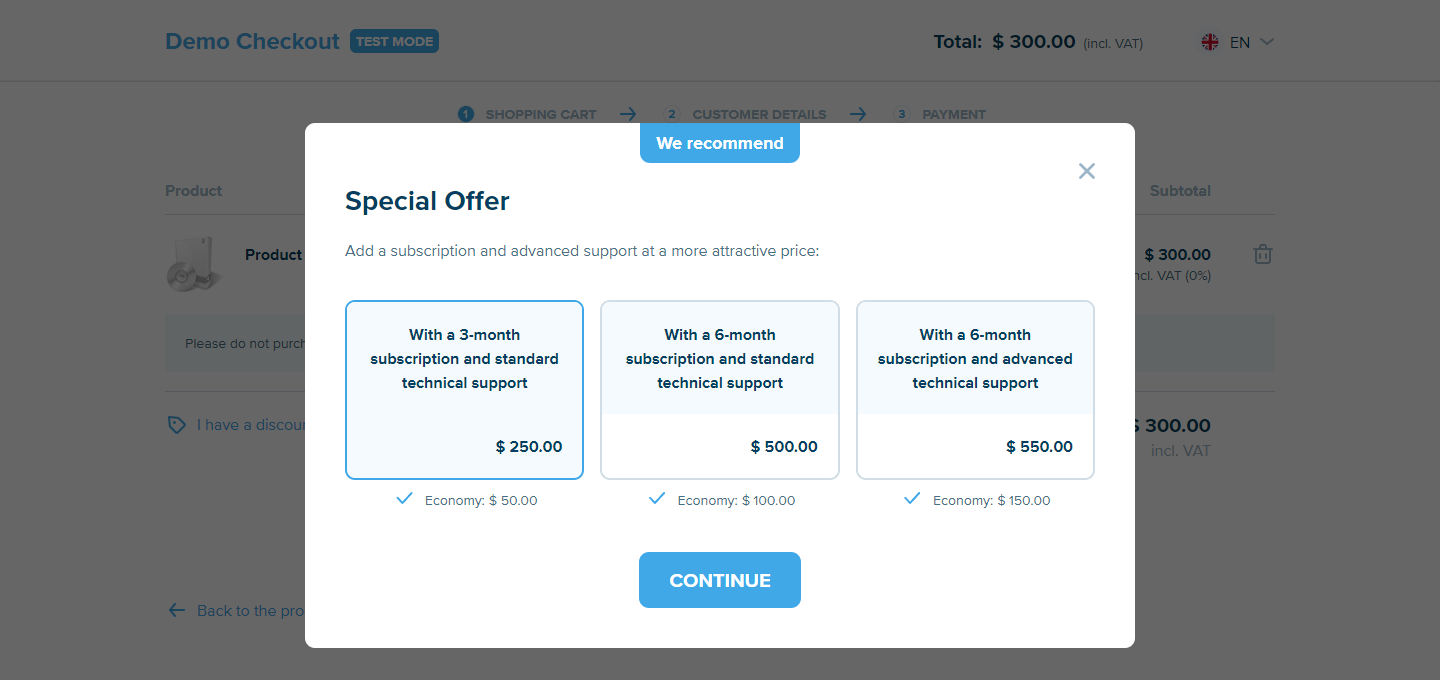Screen dimensions: 1440x680
Task: Click the checkmark beside Economy $ 100.00
Action: 657,498
